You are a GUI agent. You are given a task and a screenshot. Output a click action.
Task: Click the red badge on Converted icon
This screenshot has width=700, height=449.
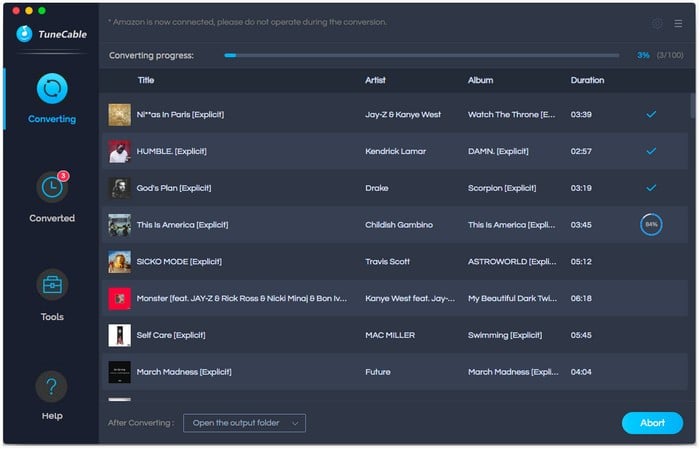tap(63, 176)
